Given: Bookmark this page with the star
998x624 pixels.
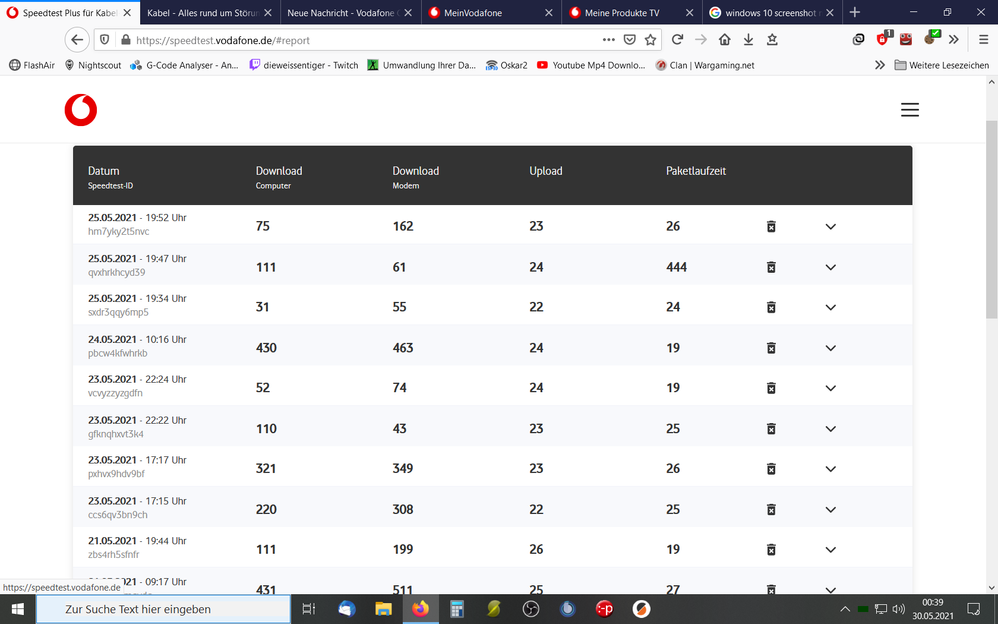Looking at the screenshot, I should tap(650, 40).
